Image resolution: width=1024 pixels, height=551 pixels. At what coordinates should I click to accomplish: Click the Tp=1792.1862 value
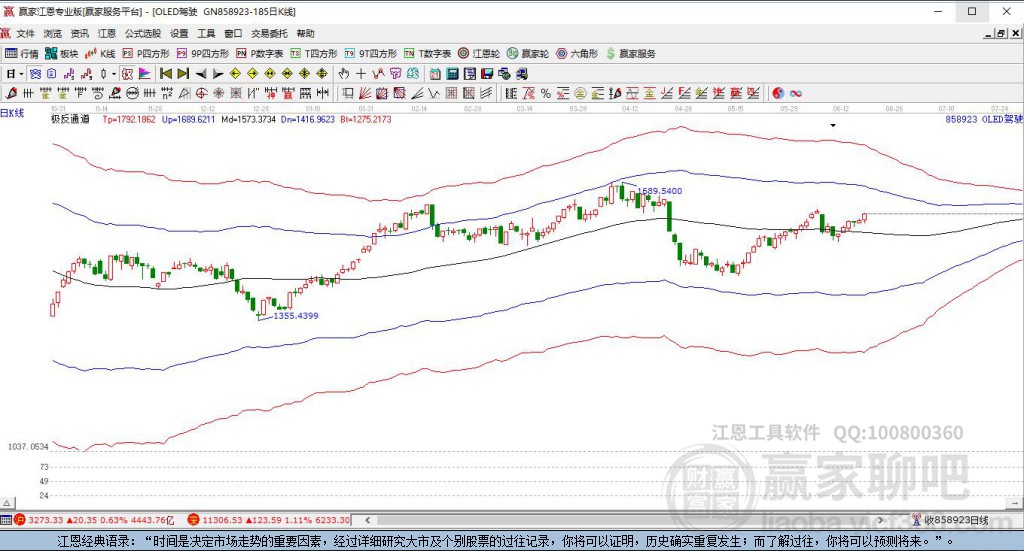[129, 119]
